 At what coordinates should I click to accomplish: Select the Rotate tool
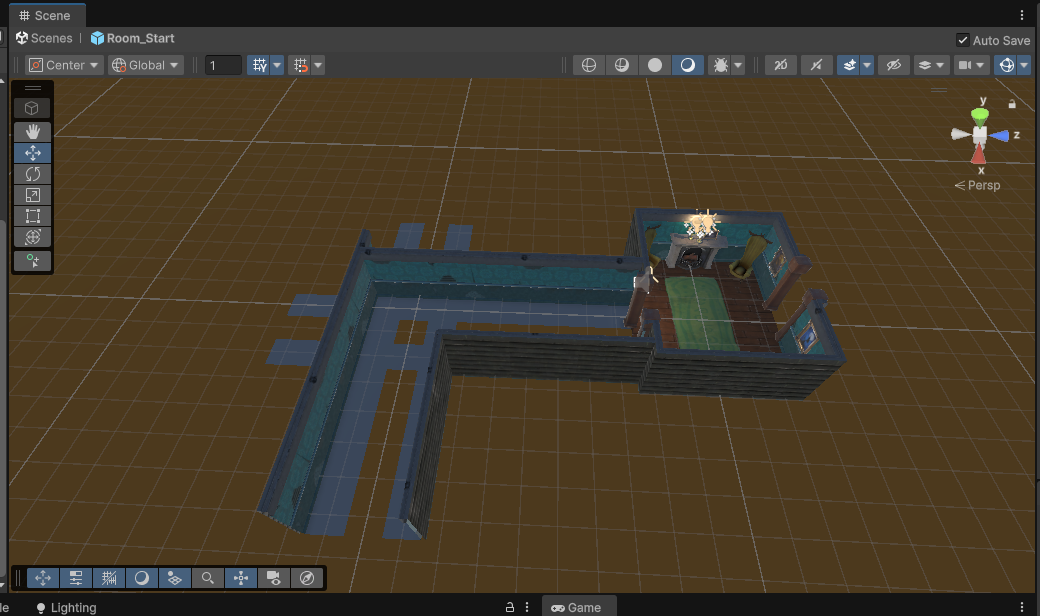pos(32,174)
